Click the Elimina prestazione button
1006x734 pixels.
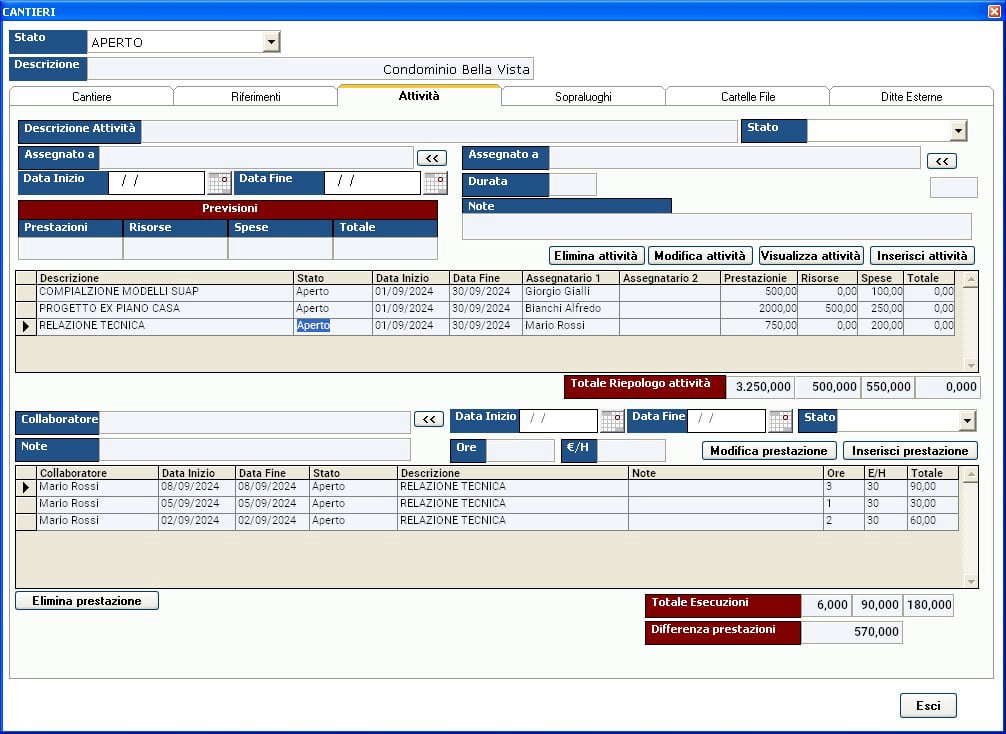87,601
